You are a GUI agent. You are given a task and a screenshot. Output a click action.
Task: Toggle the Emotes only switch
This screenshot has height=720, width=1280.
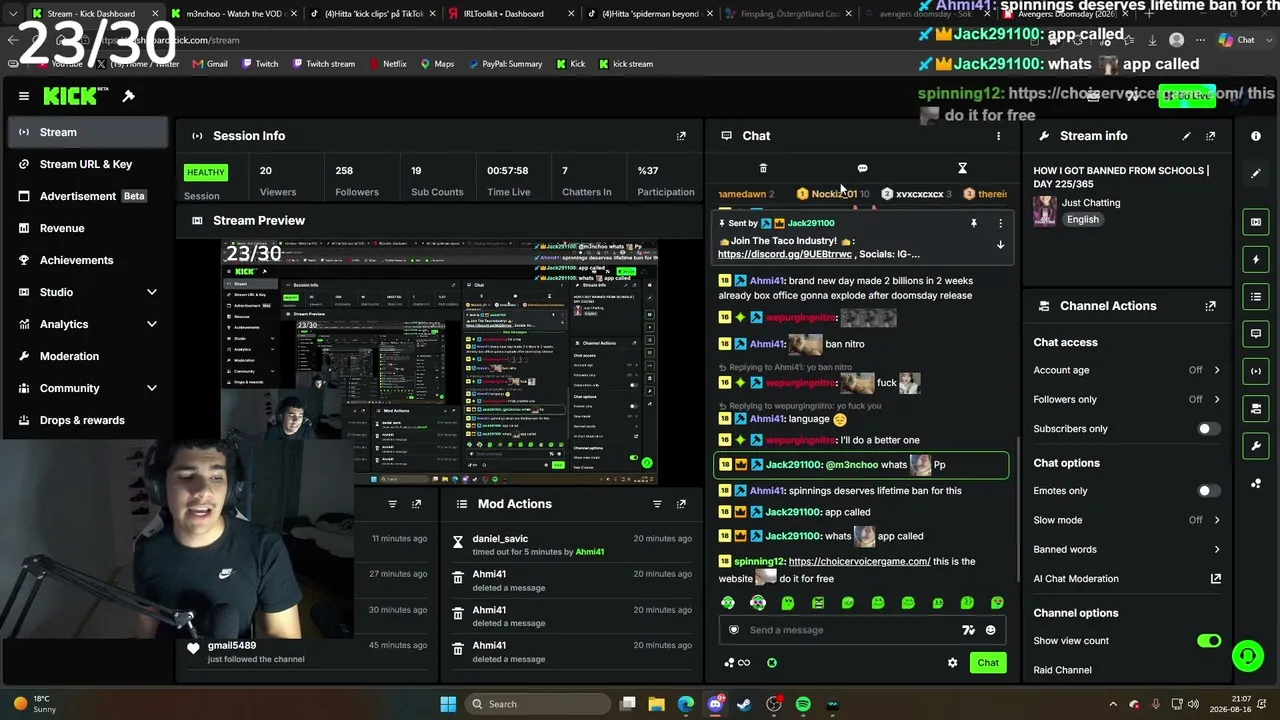(1208, 491)
